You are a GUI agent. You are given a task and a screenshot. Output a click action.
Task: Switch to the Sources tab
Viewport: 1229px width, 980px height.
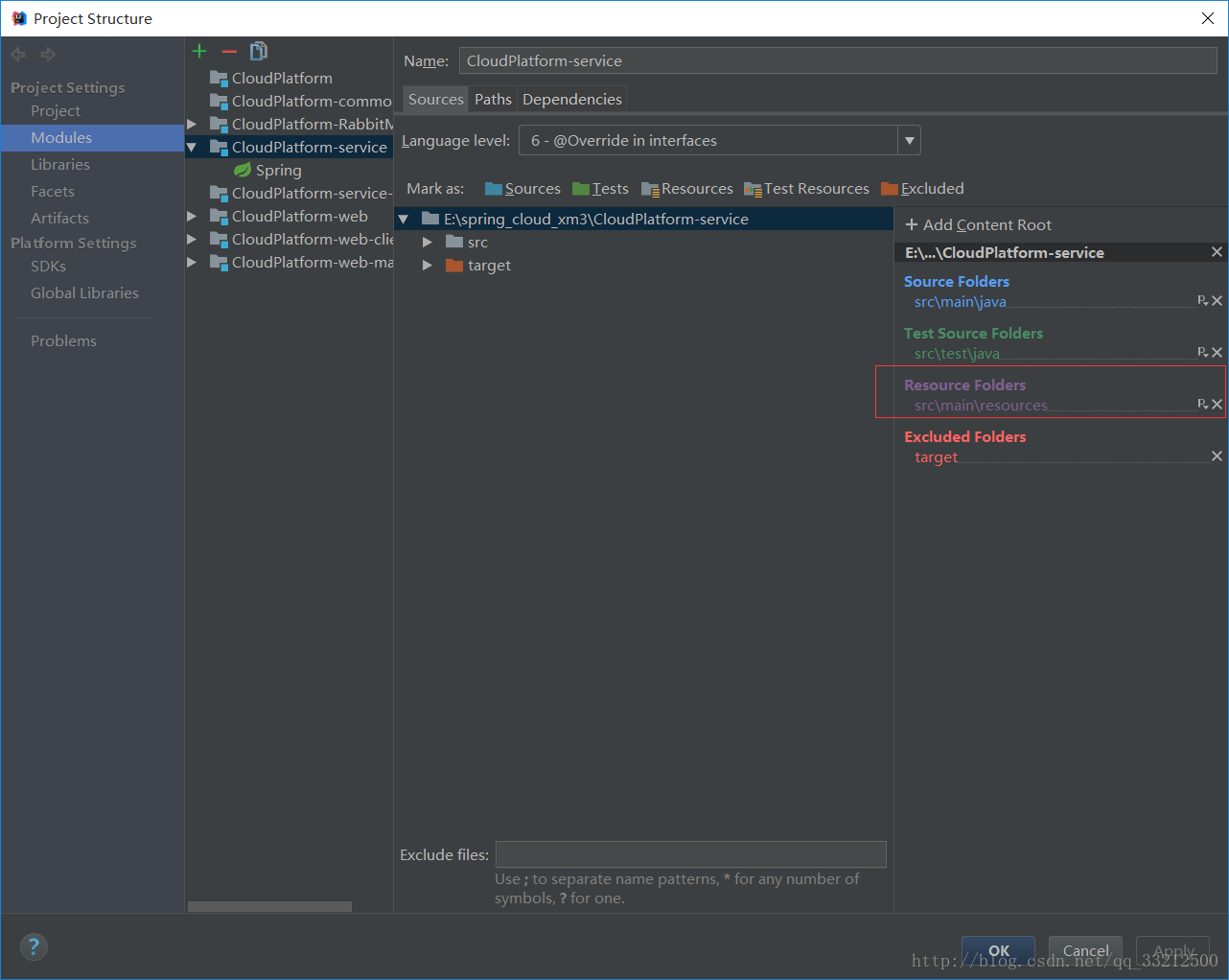click(x=435, y=100)
